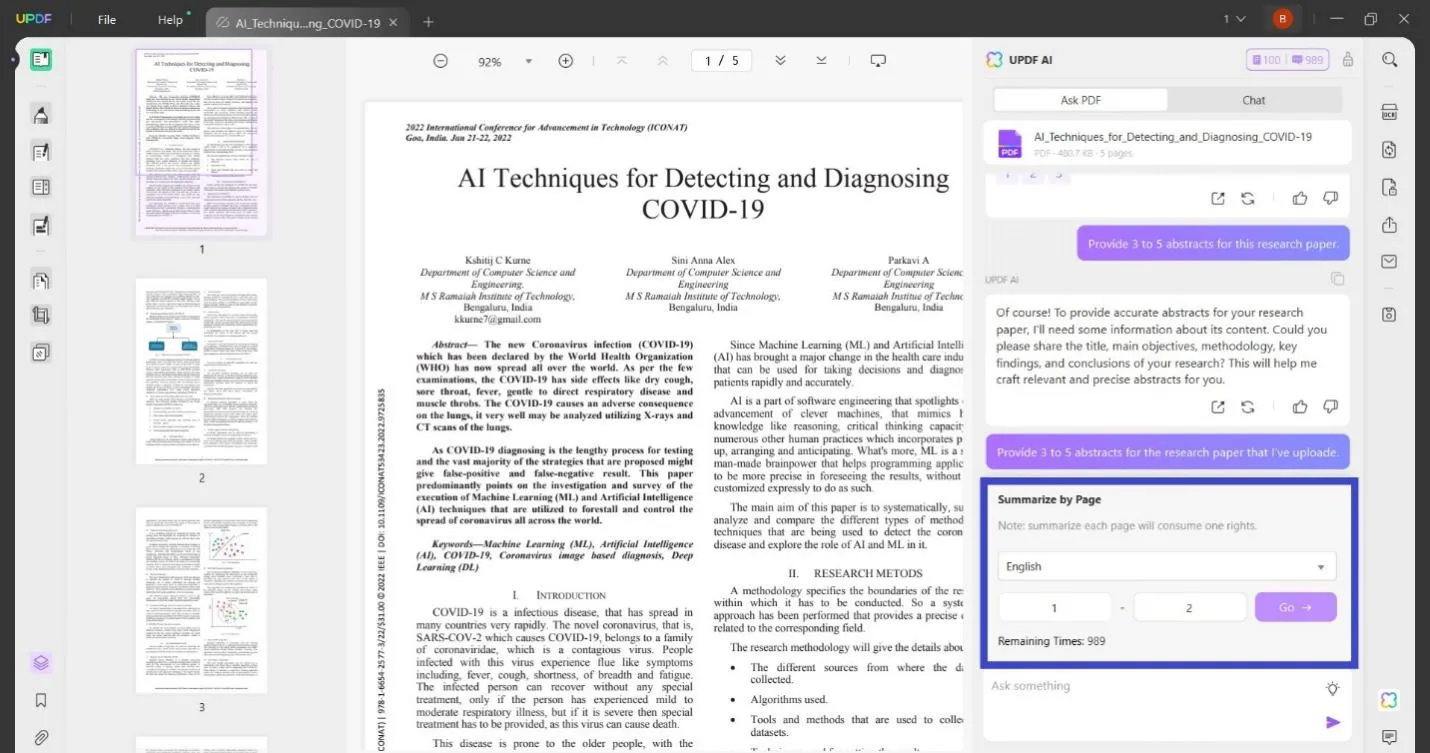1430x753 pixels.
Task: Open the Organize Pages tool
Action: [41, 280]
